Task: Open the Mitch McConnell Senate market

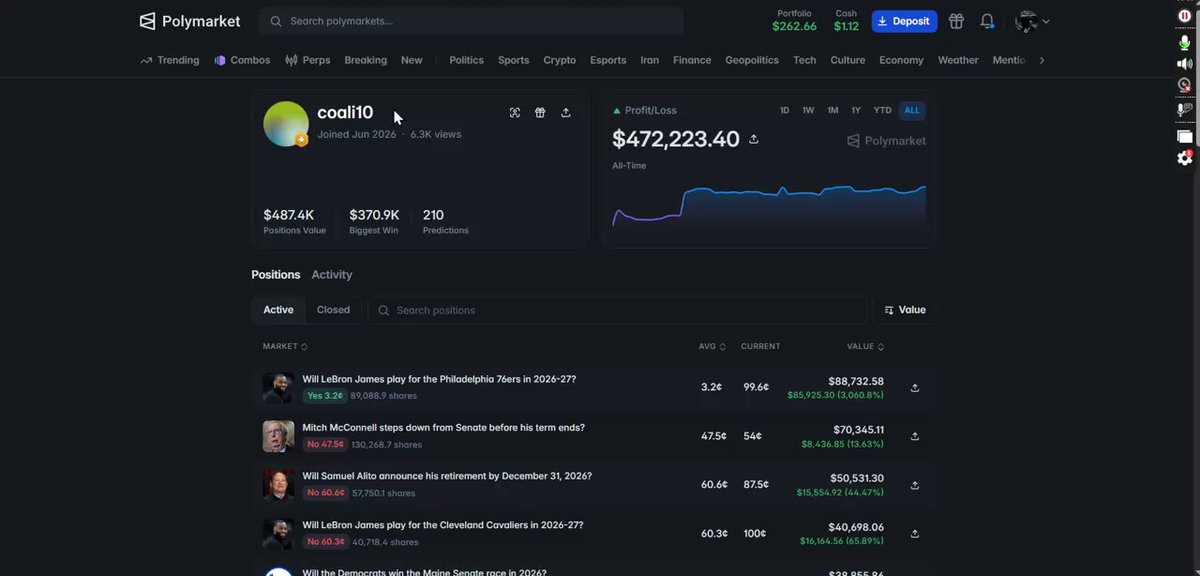Action: click(x=443, y=427)
